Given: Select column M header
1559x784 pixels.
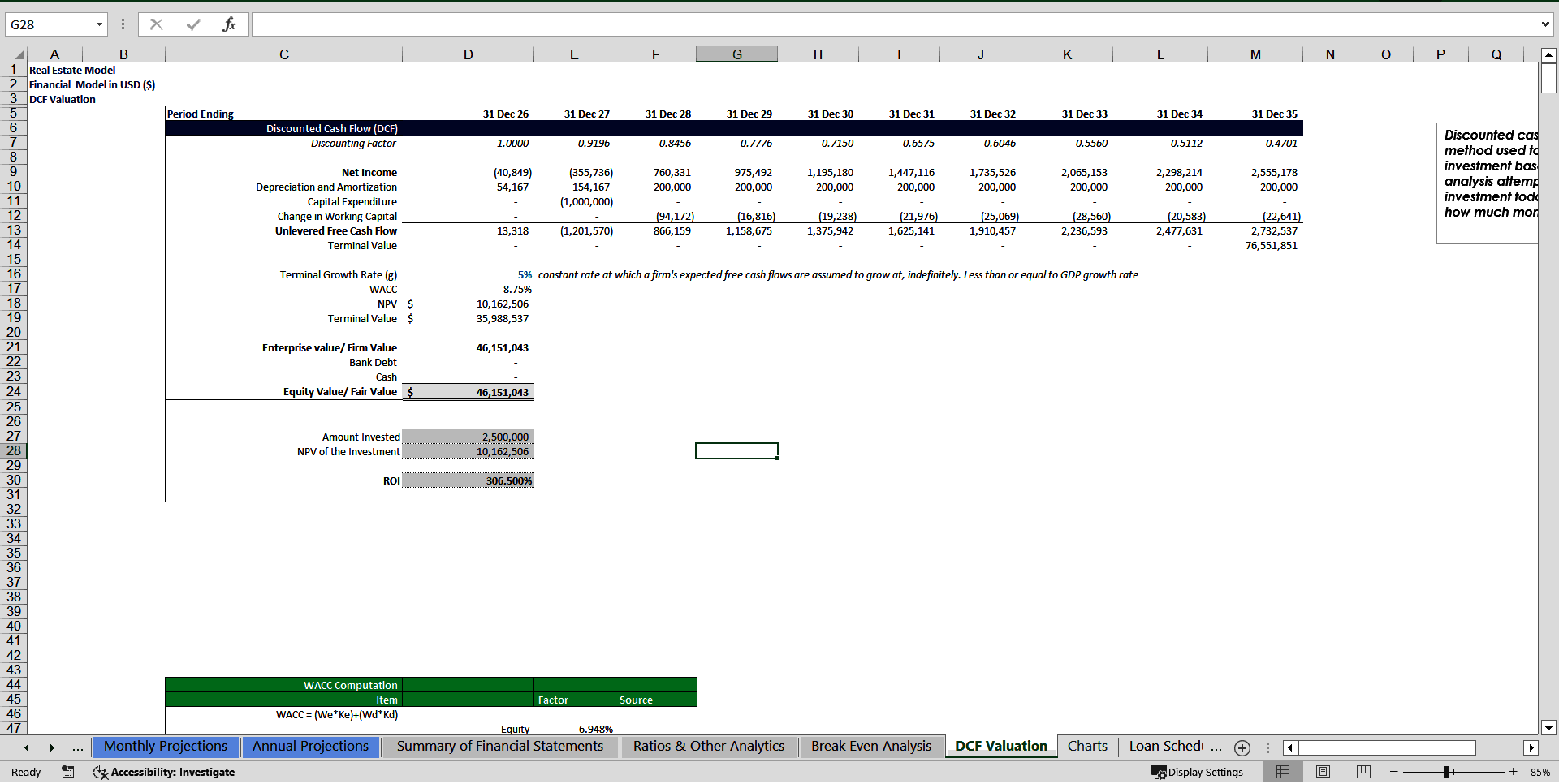Looking at the screenshot, I should tap(1255, 54).
